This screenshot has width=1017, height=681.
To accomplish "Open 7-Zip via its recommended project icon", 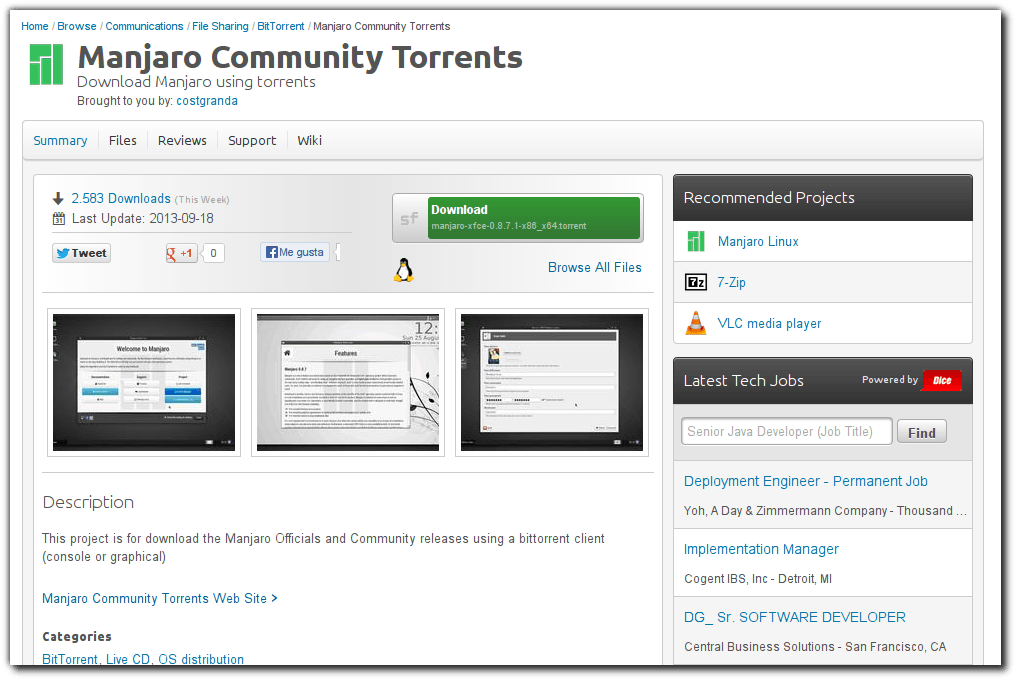I will pyautogui.click(x=696, y=282).
